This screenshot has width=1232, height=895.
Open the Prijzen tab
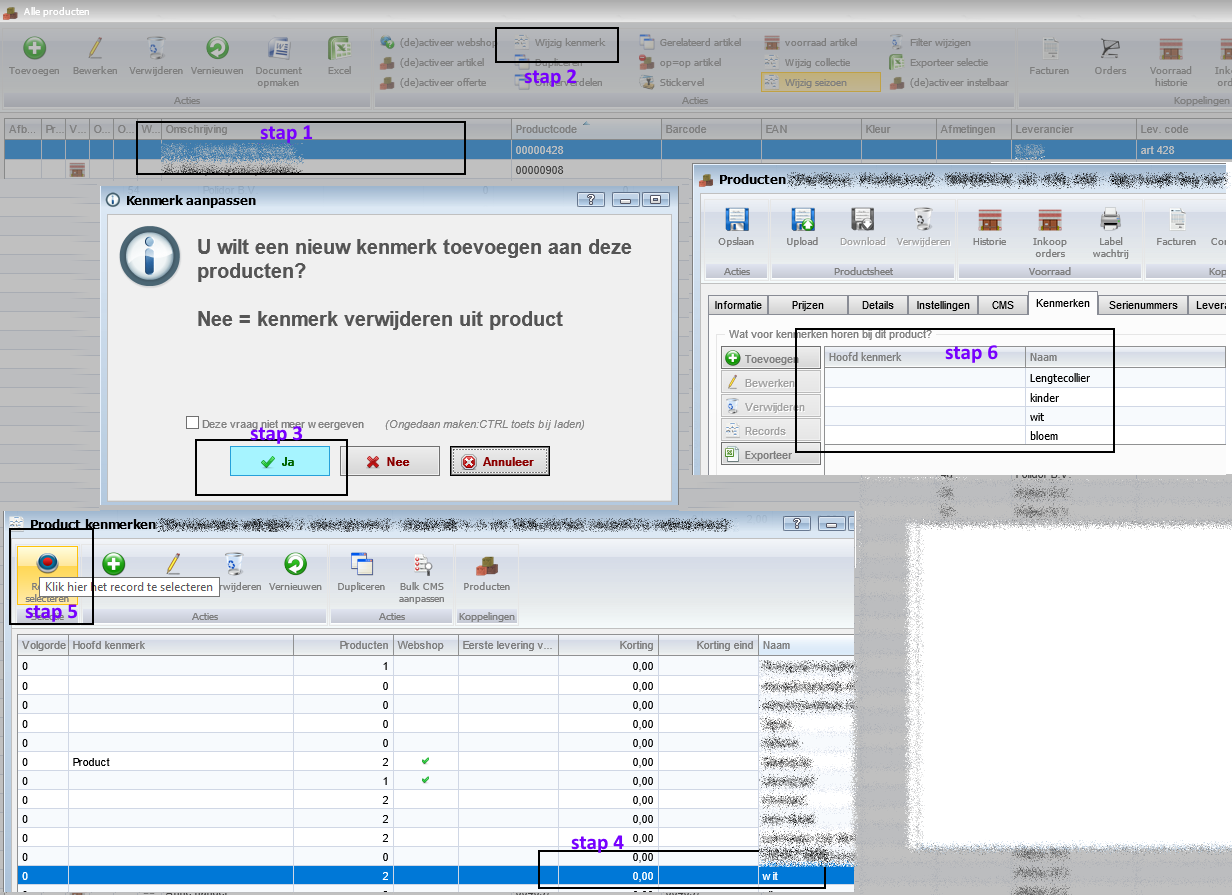coord(807,305)
